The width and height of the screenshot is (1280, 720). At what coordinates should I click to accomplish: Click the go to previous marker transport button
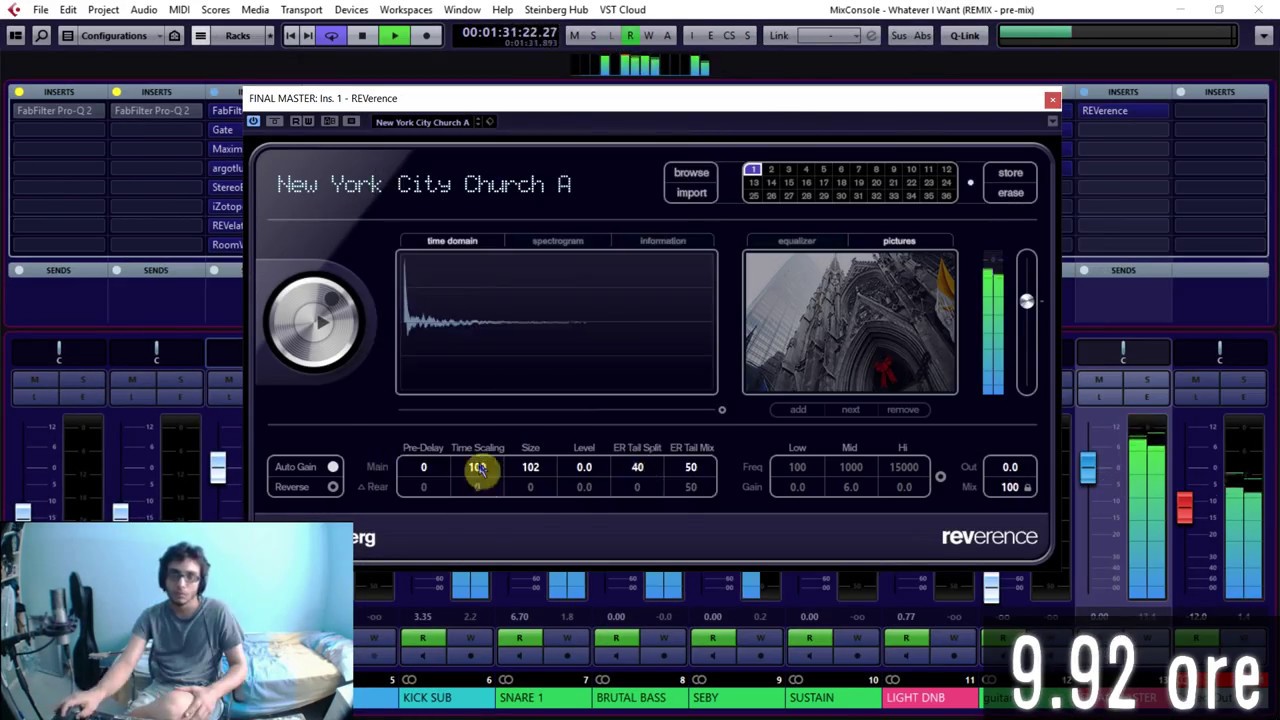click(x=291, y=36)
